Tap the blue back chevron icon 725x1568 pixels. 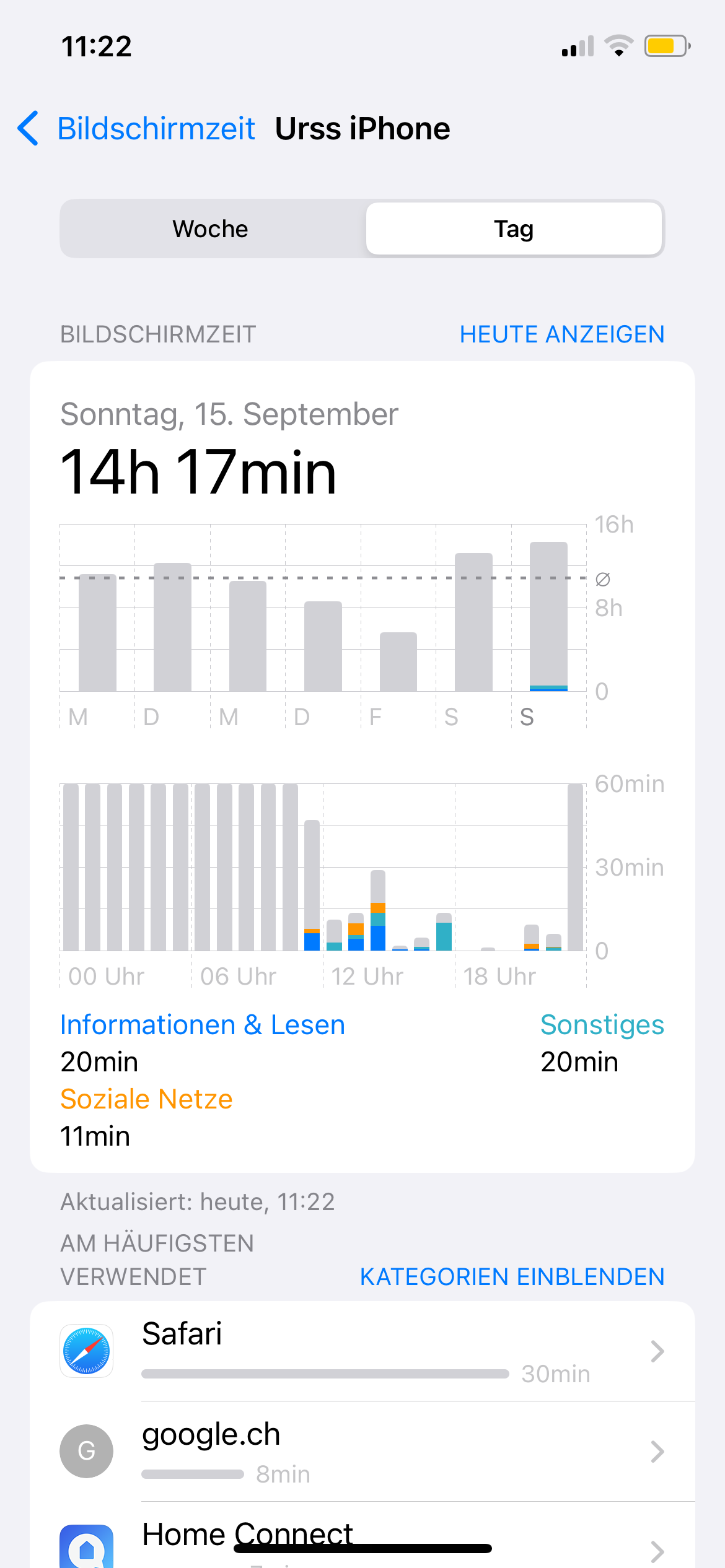(29, 129)
